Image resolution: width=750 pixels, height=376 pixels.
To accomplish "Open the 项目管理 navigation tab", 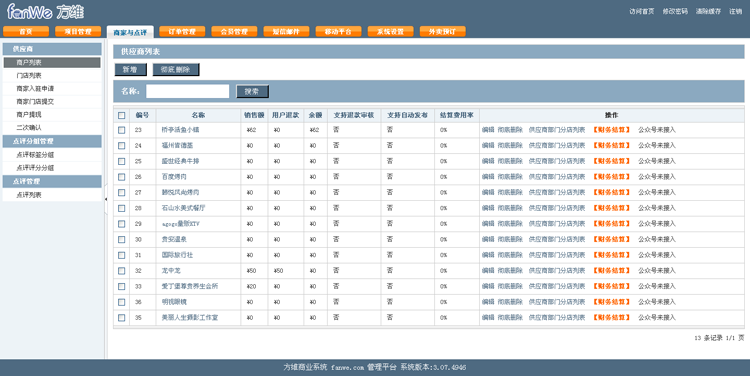I will pyautogui.click(x=78, y=32).
